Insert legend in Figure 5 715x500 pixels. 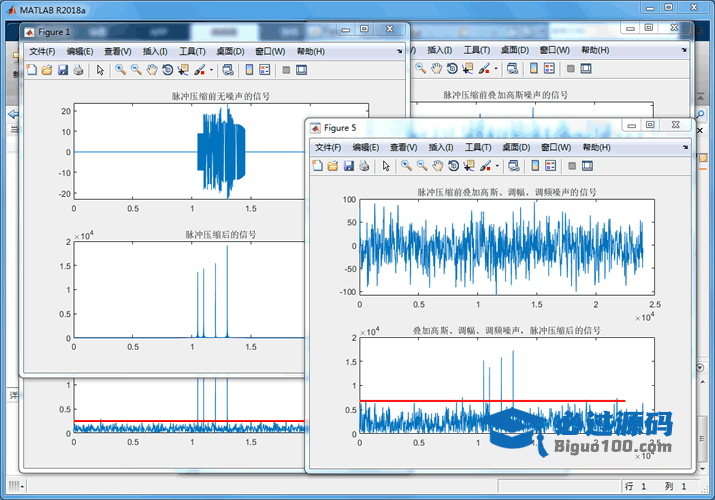click(x=551, y=166)
